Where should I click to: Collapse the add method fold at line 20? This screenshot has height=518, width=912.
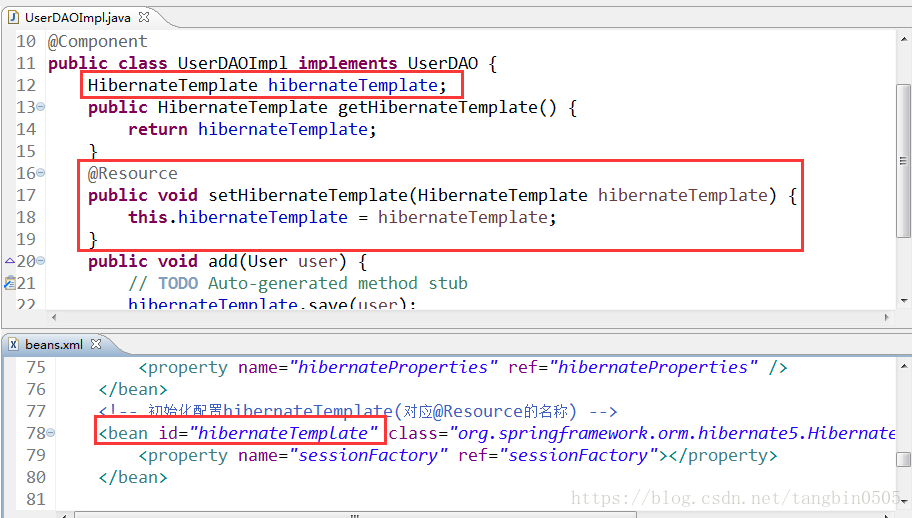tap(41, 261)
